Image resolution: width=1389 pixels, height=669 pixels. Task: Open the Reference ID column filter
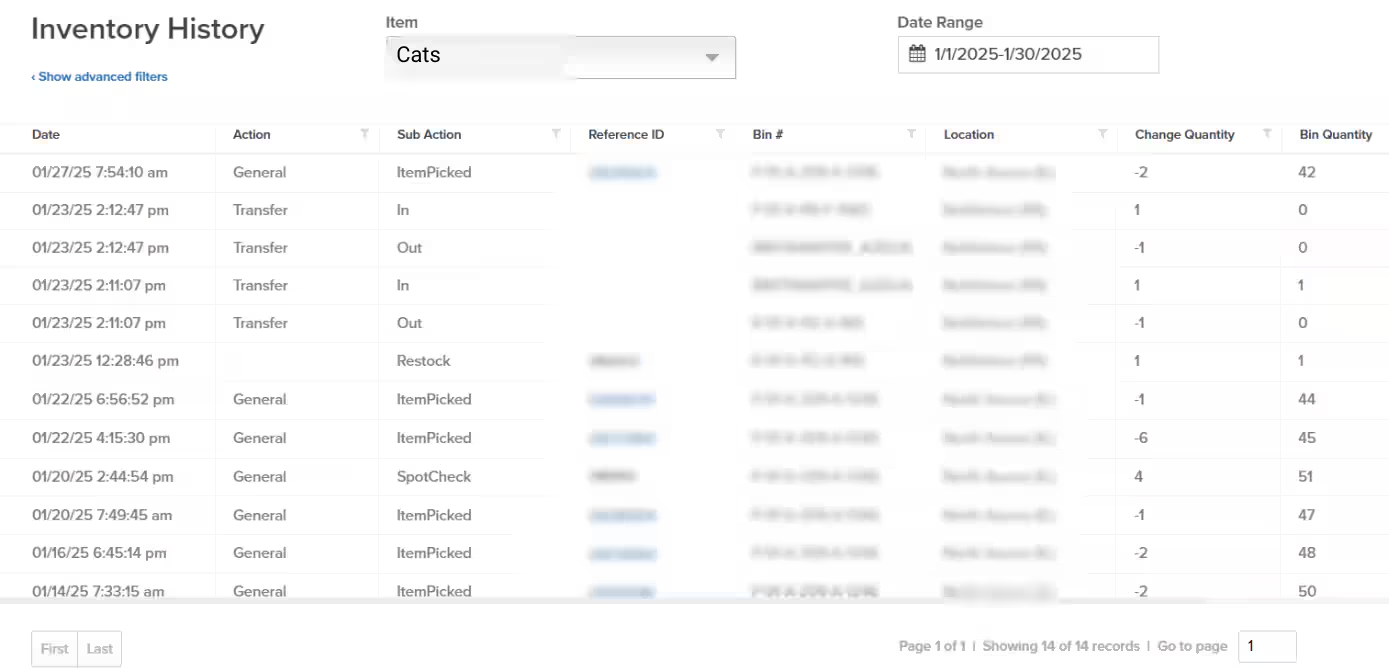coord(719,133)
